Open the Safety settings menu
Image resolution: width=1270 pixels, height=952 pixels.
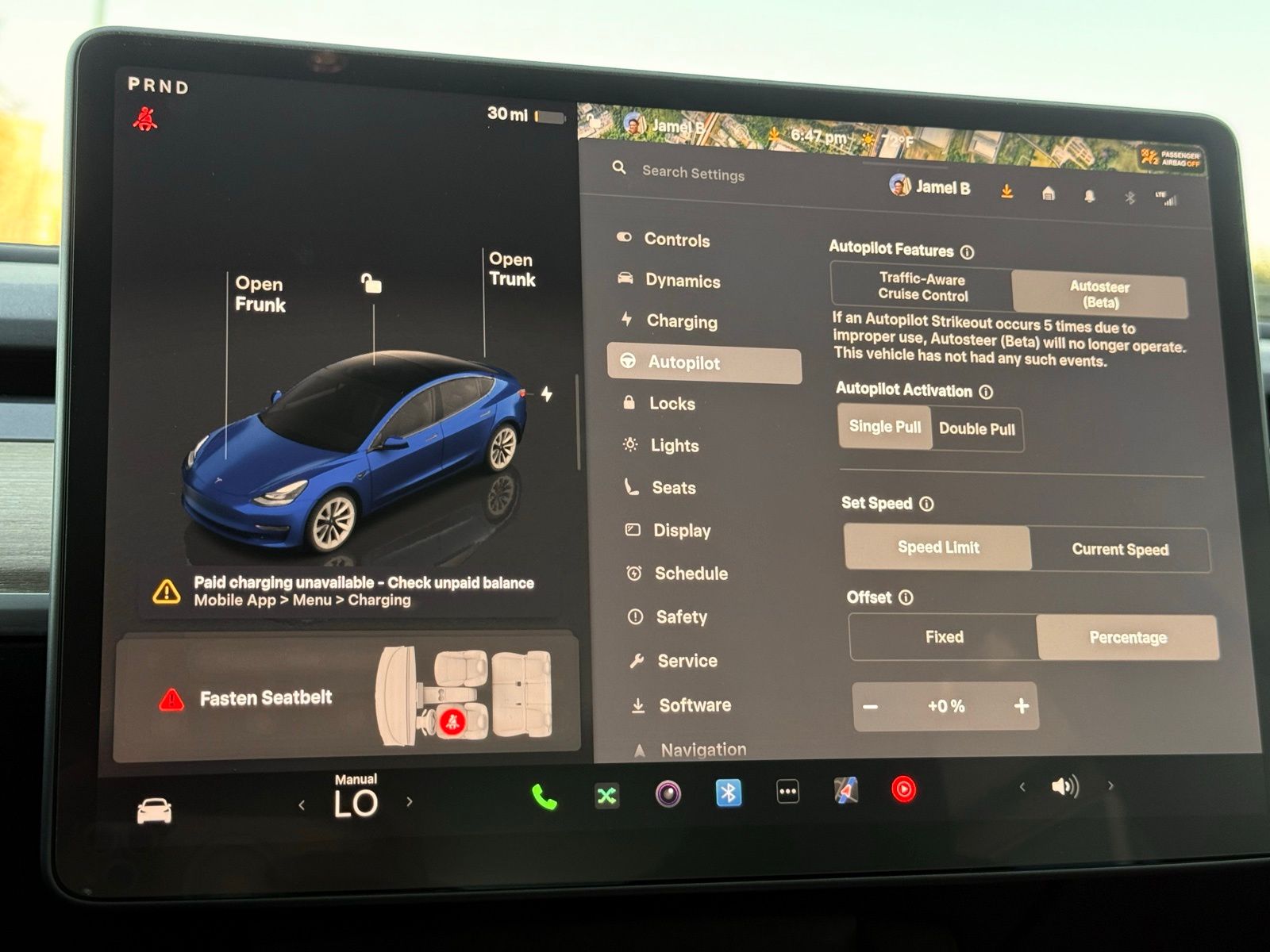point(680,616)
